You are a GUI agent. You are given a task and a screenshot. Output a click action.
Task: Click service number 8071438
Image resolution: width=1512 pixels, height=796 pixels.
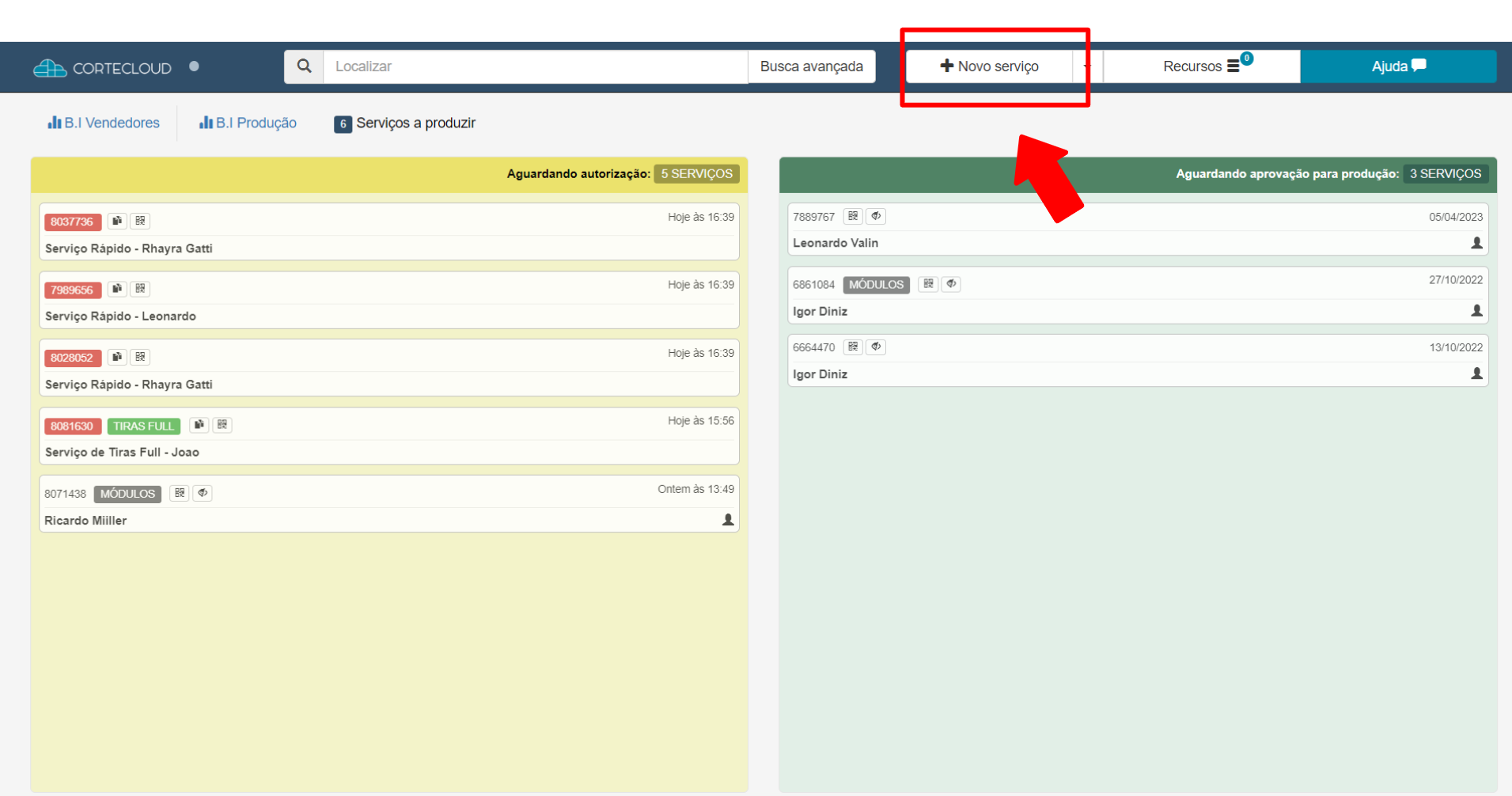(x=65, y=494)
